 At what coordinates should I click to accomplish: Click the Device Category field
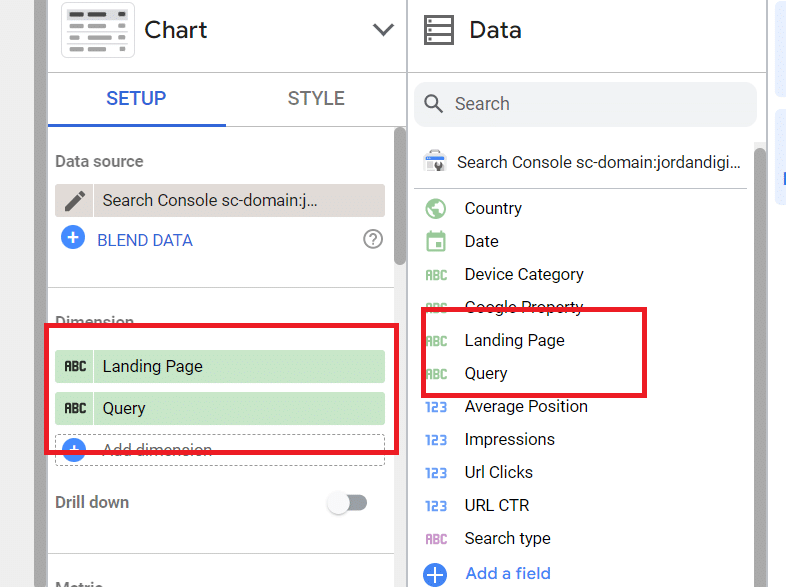coord(524,274)
